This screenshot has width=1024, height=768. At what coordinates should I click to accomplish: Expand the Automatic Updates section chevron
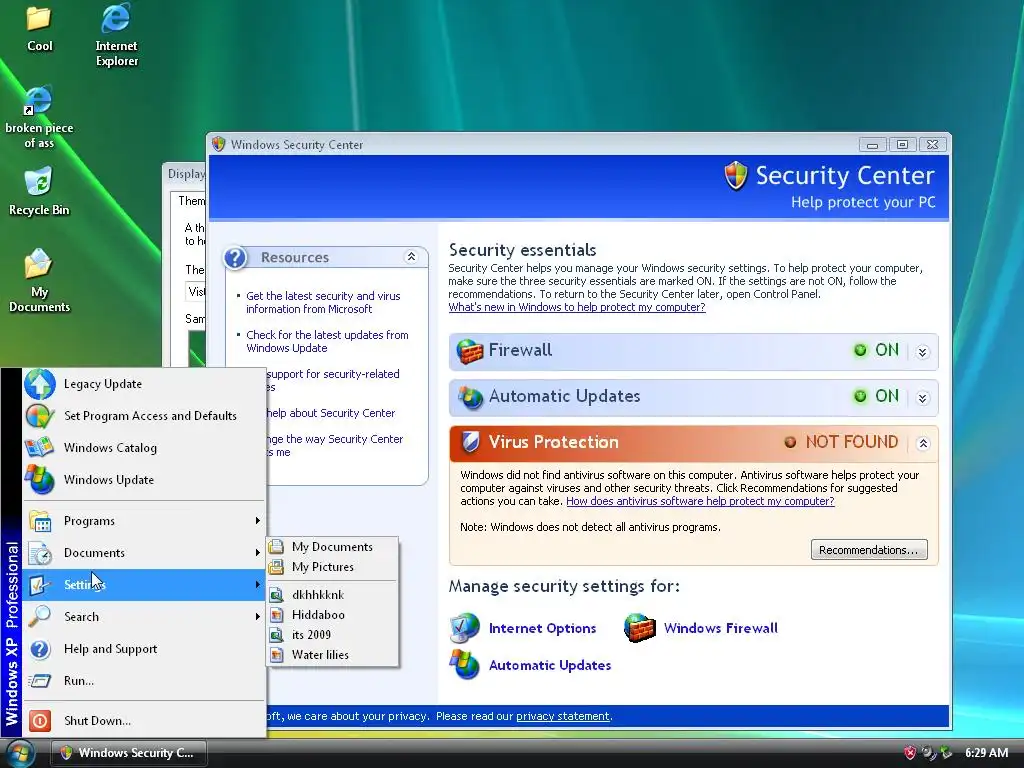click(x=923, y=398)
